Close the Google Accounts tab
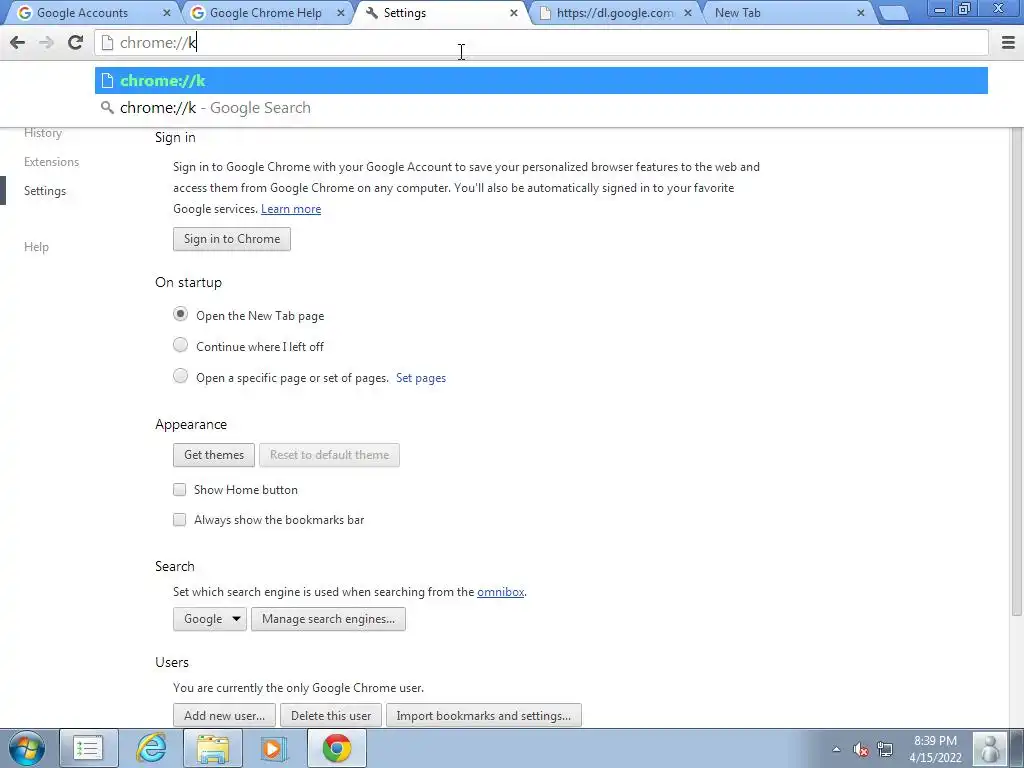This screenshot has width=1024, height=768. [x=167, y=13]
